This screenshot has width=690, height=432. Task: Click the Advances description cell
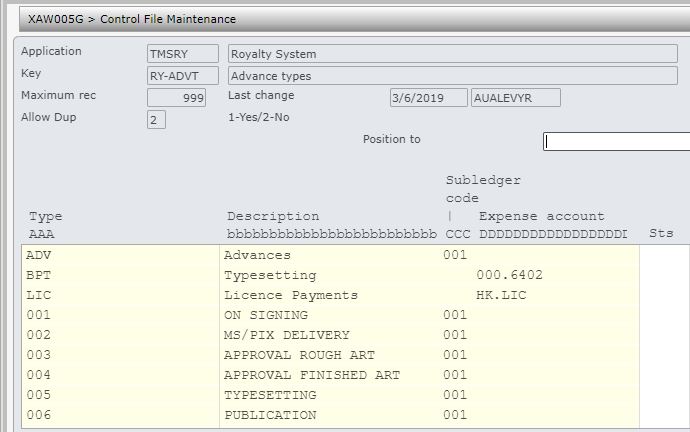(x=256, y=255)
